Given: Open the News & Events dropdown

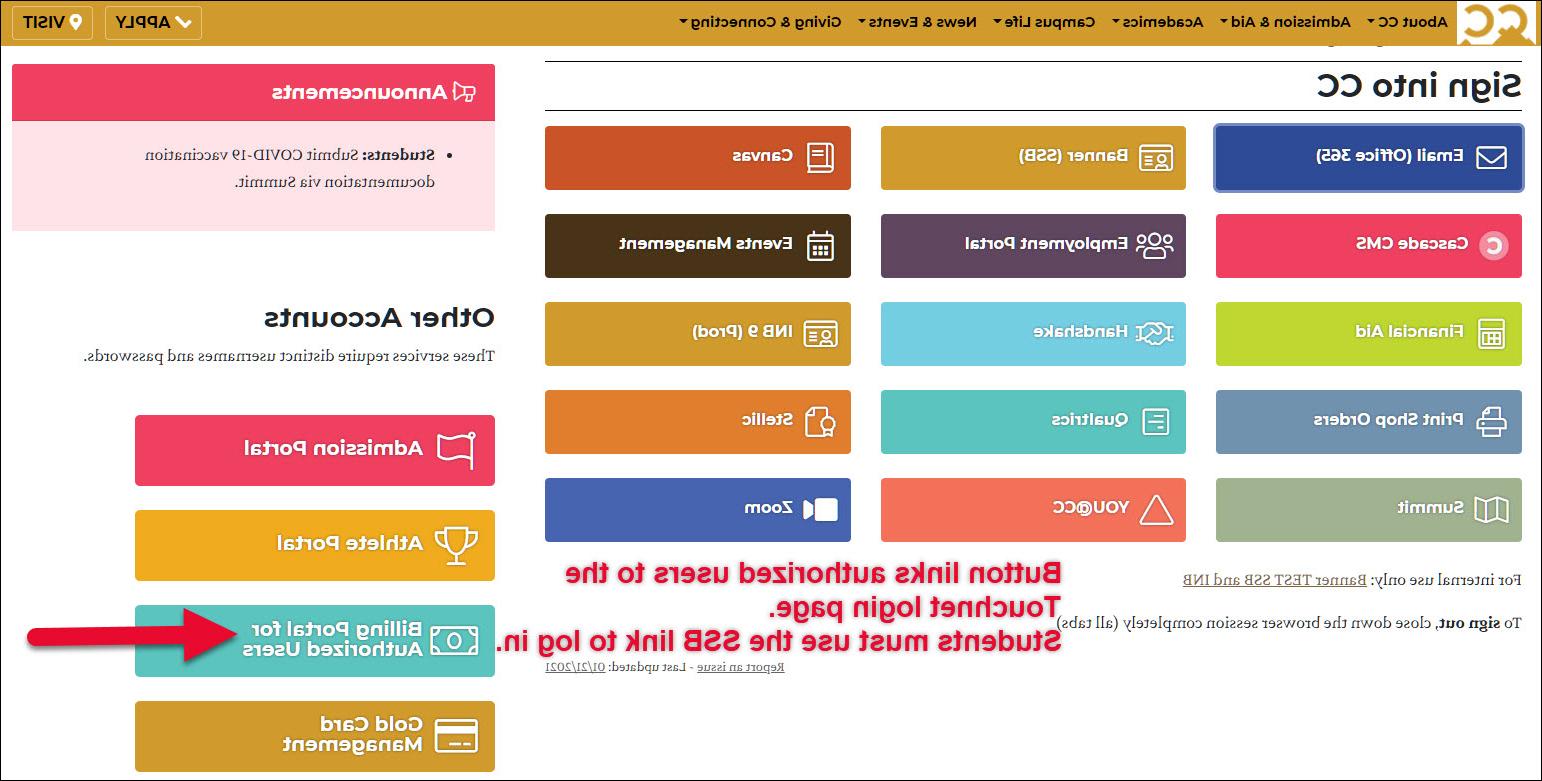Looking at the screenshot, I should pos(918,21).
